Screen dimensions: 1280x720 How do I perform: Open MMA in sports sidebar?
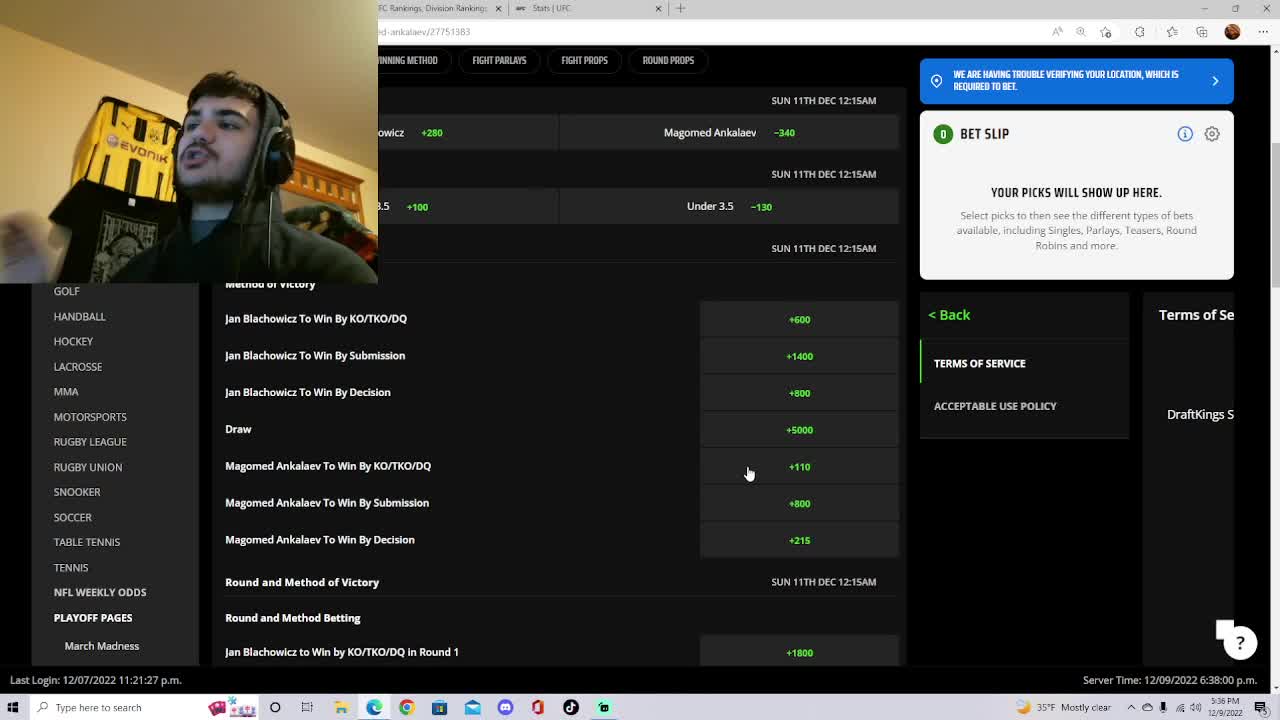pyautogui.click(x=65, y=391)
